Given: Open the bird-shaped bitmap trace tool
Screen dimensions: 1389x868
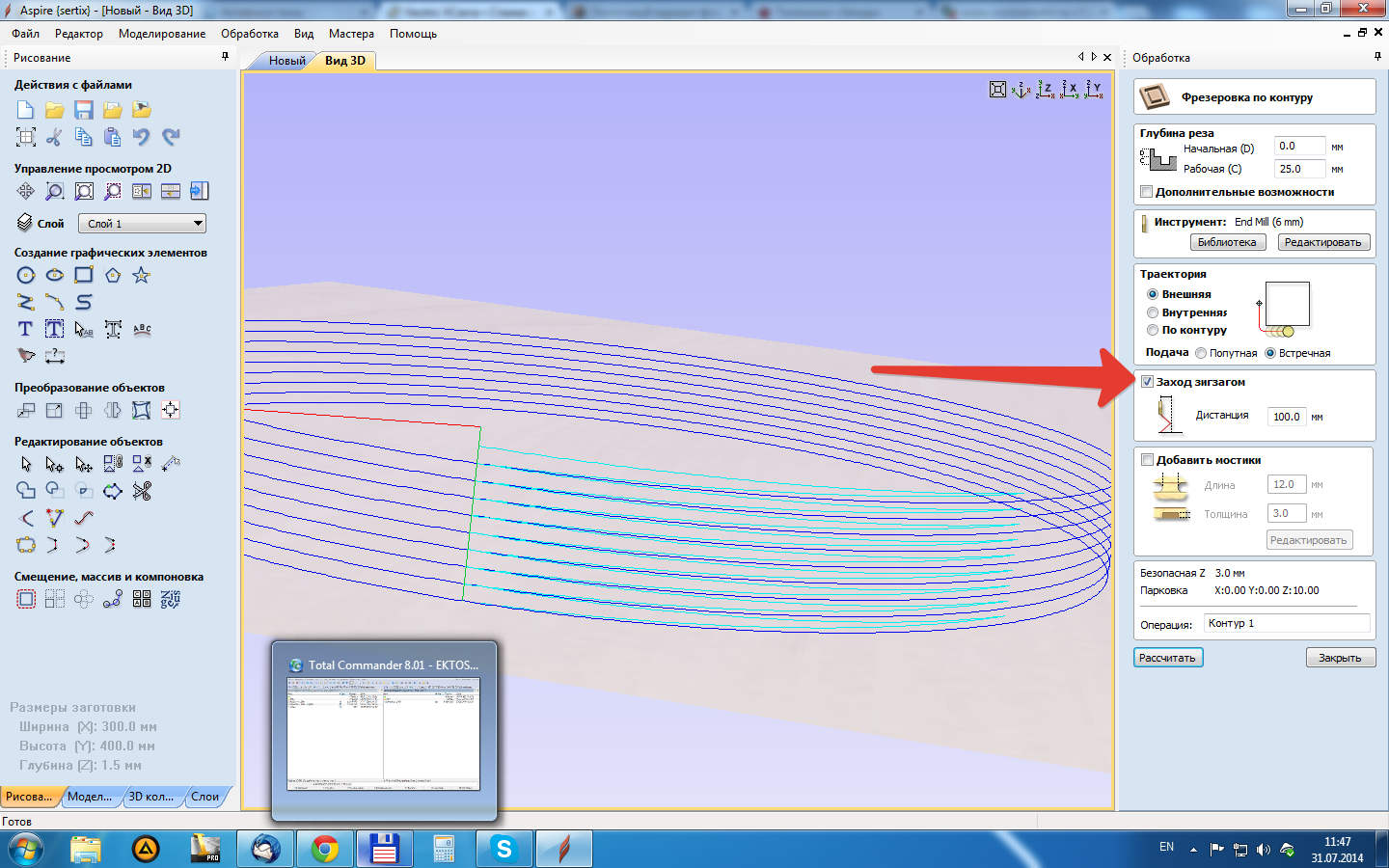Looking at the screenshot, I should [26, 356].
